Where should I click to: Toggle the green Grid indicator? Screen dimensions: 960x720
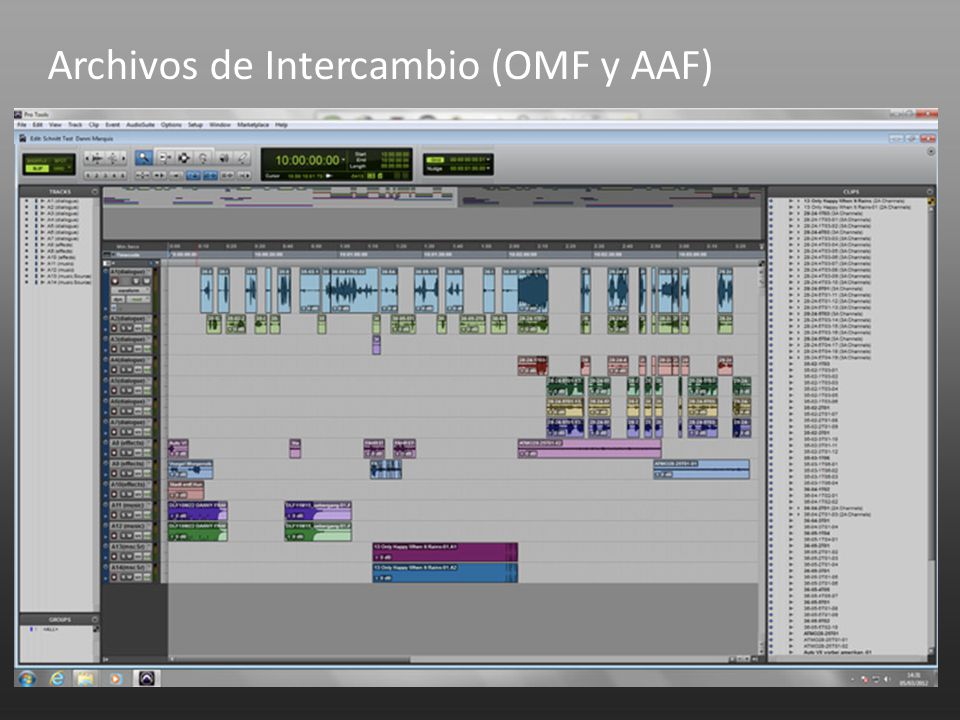[435, 160]
